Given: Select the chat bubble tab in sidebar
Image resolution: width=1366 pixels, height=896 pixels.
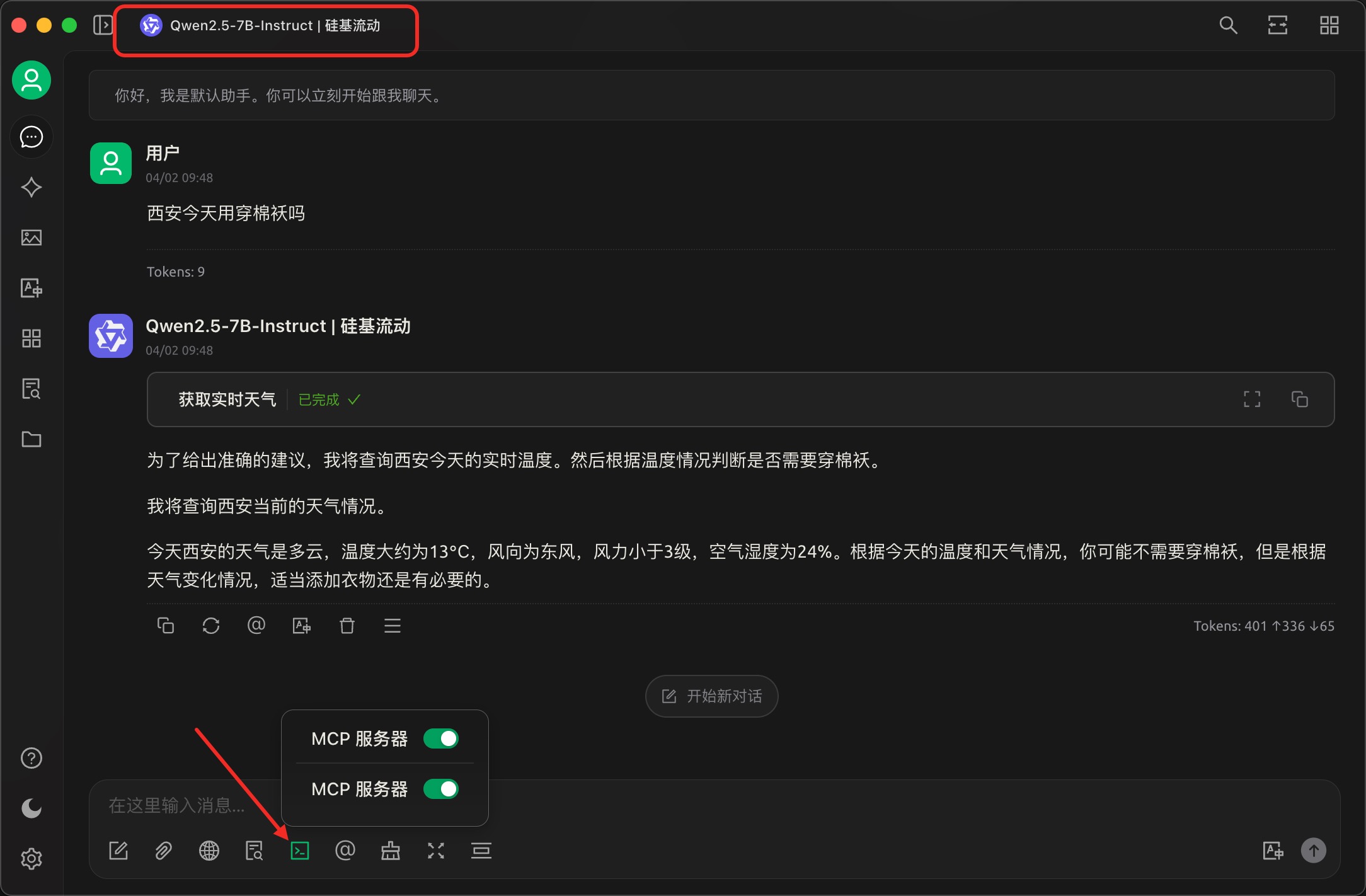Looking at the screenshot, I should coord(32,137).
